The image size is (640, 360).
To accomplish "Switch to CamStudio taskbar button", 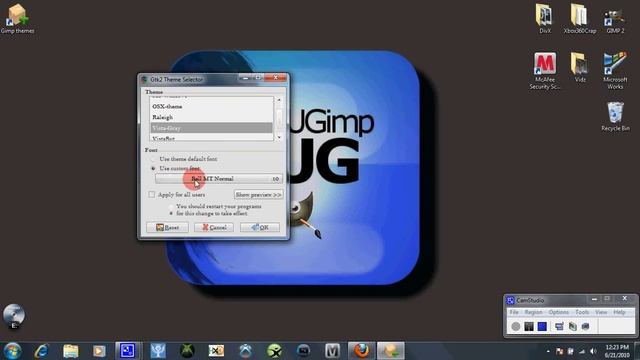I will (x=128, y=351).
